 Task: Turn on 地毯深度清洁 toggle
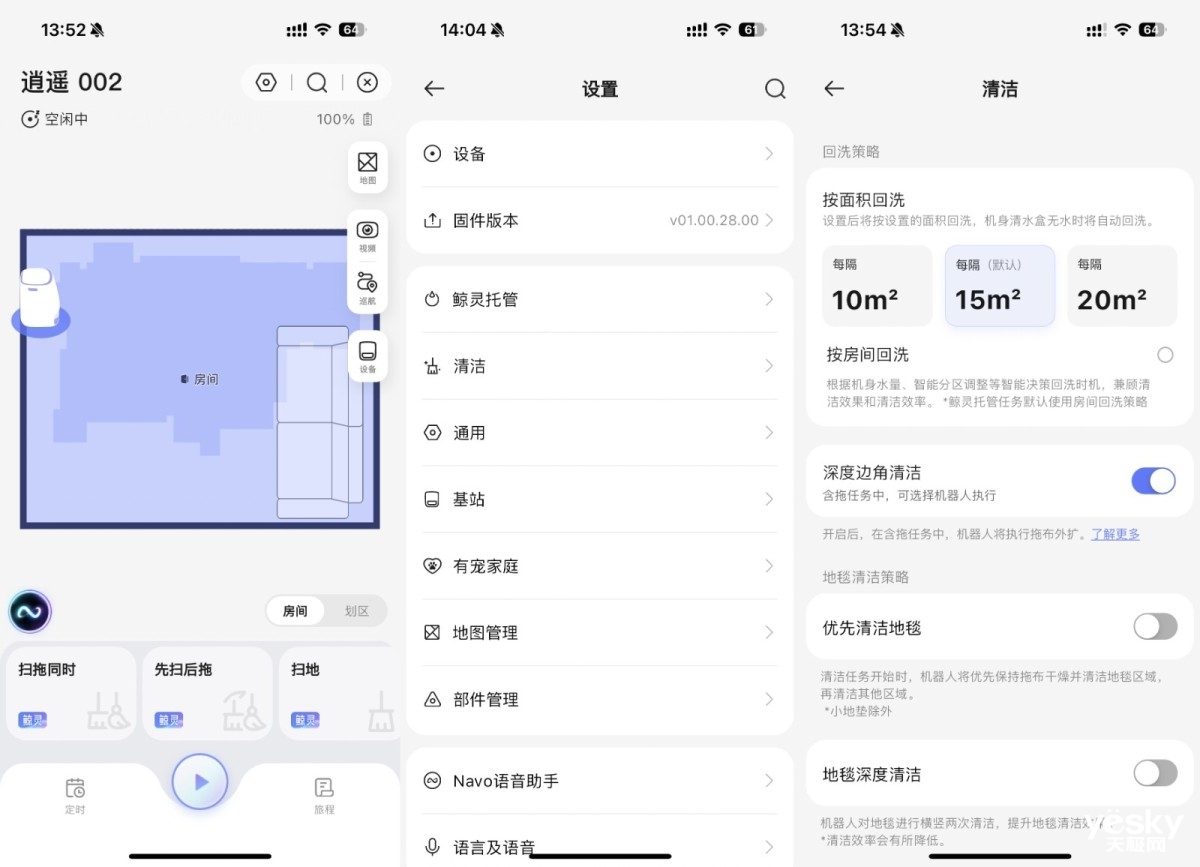point(1155,773)
